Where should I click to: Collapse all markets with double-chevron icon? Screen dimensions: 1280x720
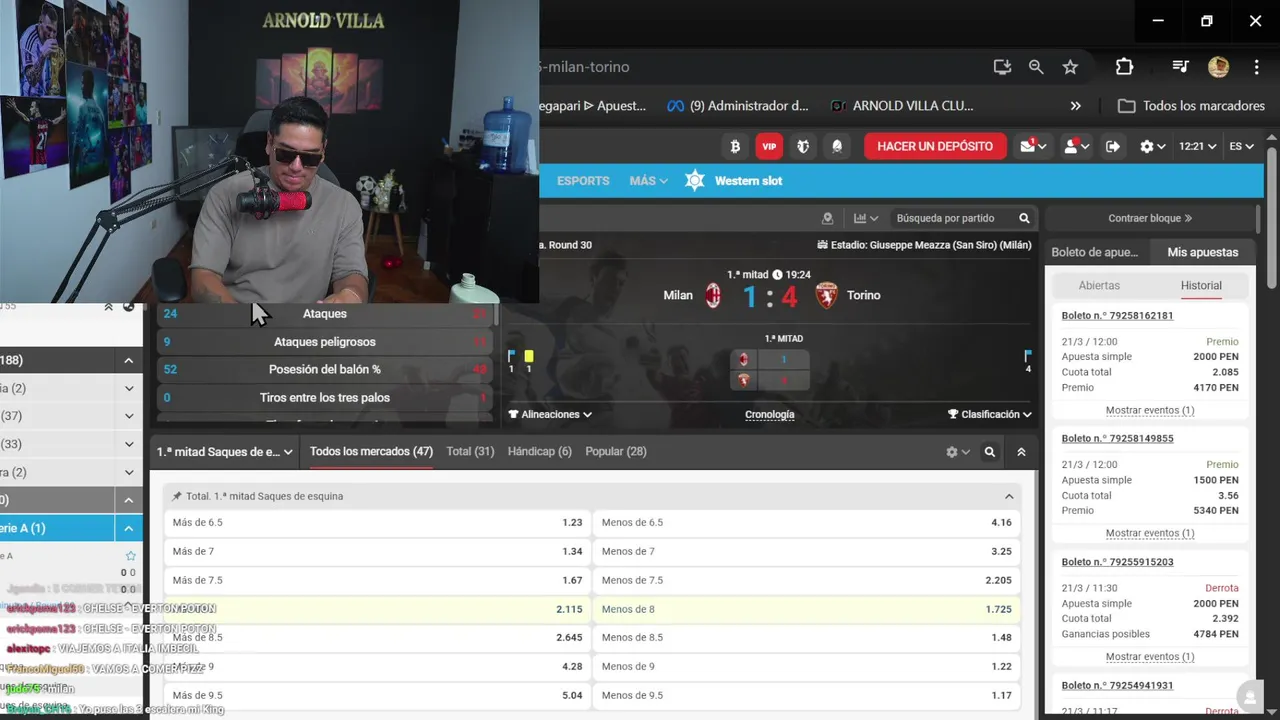coord(1021,452)
